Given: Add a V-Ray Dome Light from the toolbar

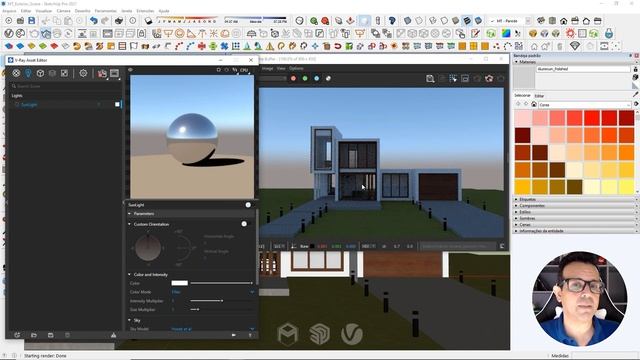Looking at the screenshot, I should click(x=224, y=33).
